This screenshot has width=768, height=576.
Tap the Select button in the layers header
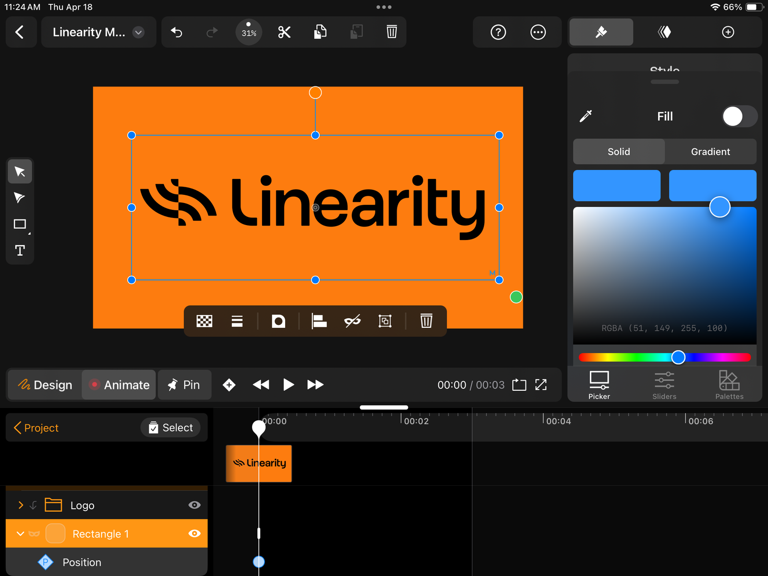click(170, 428)
